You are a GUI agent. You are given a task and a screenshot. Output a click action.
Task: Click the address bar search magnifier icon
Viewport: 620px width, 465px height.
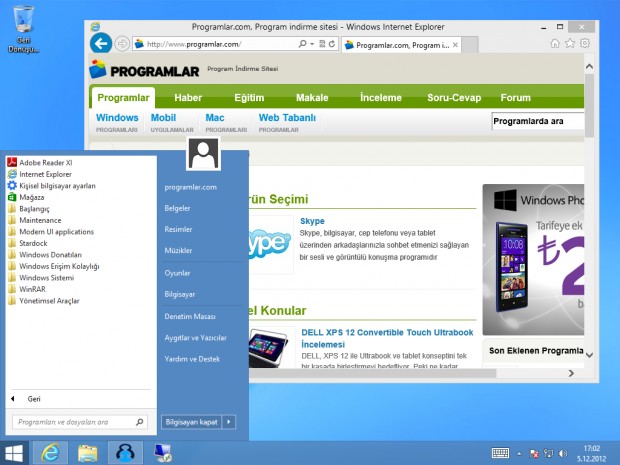(x=302, y=43)
